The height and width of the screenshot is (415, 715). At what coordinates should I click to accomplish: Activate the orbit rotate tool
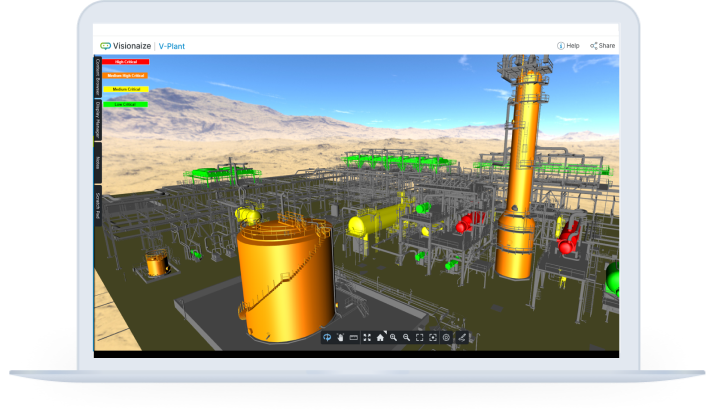click(x=327, y=338)
